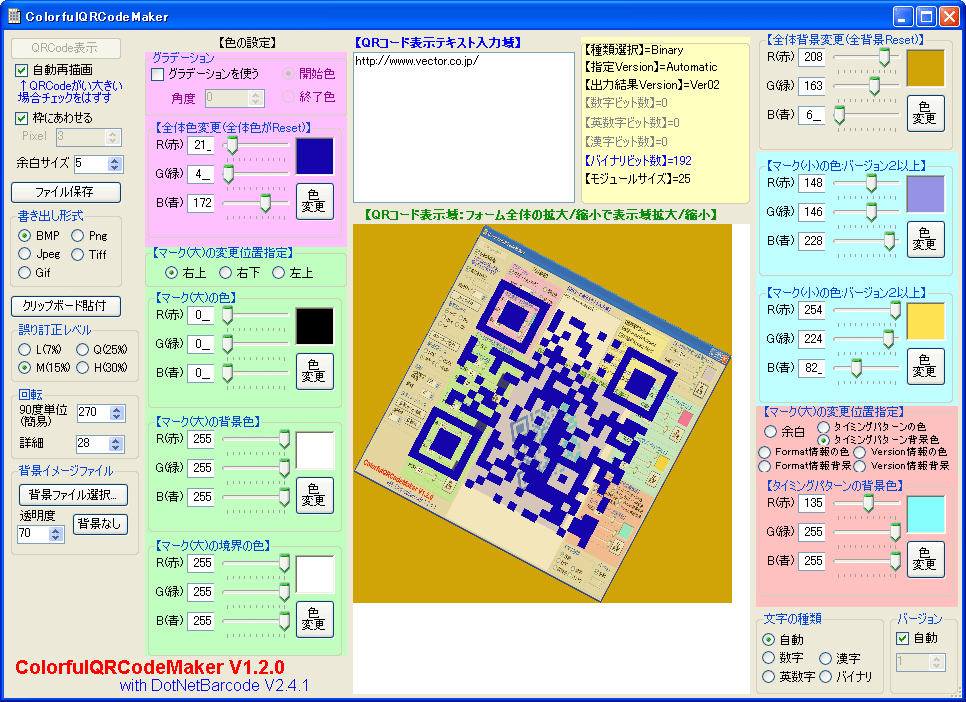The width and height of the screenshot is (966, 702).
Task: Click lavender swatch in マーク(小) group
Action: tap(926, 194)
